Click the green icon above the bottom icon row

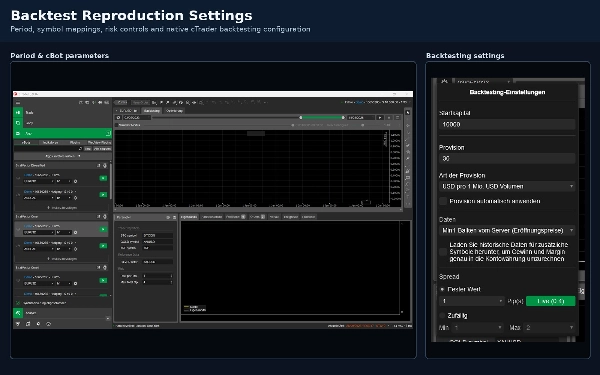[x=18, y=313]
